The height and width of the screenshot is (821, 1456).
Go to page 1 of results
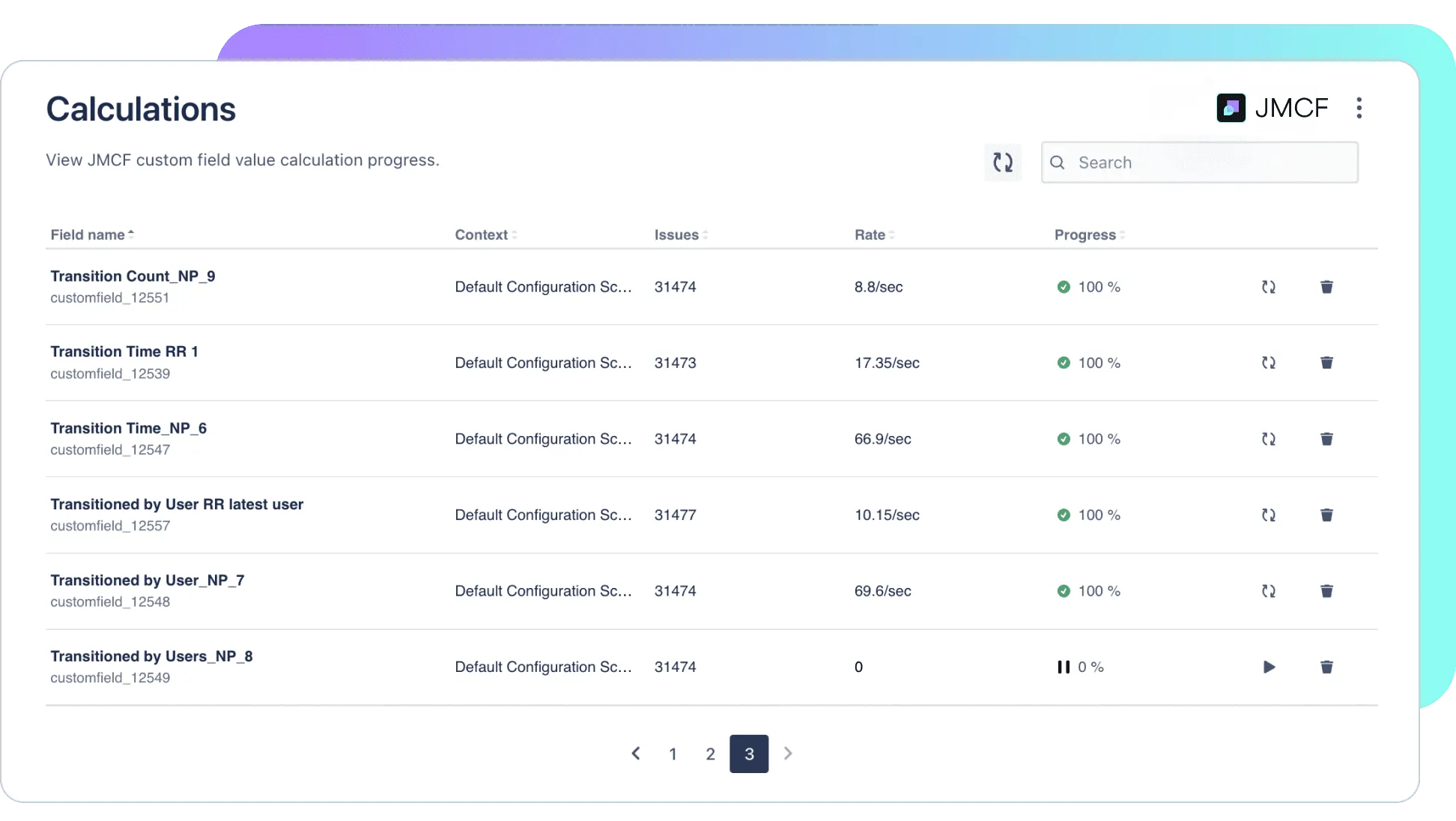point(673,754)
